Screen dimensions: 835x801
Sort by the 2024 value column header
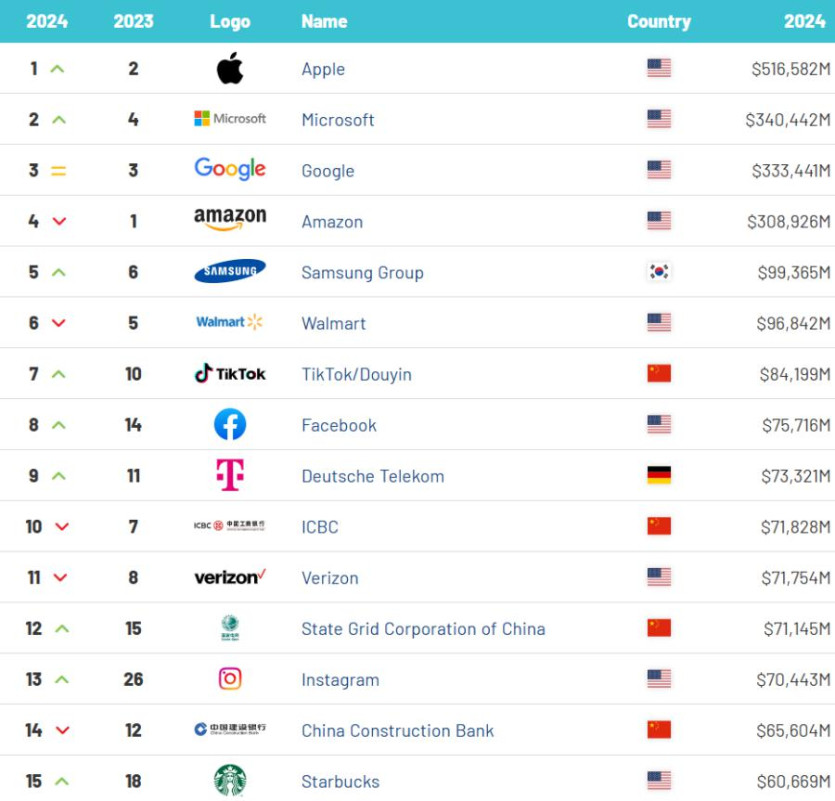pyautogui.click(x=805, y=21)
